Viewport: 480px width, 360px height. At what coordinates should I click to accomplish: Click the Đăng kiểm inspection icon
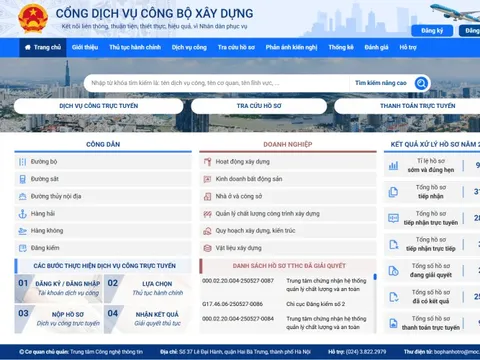[x=22, y=248]
